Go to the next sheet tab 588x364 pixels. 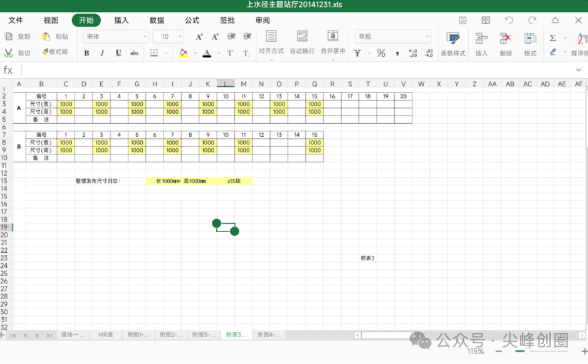coord(37,335)
